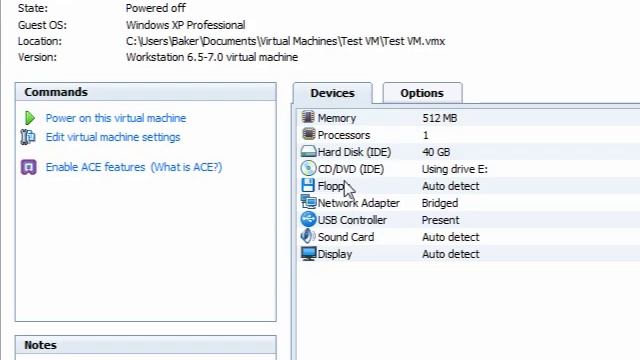Click the Commands panel header
This screenshot has width=640, height=360.
click(146, 92)
